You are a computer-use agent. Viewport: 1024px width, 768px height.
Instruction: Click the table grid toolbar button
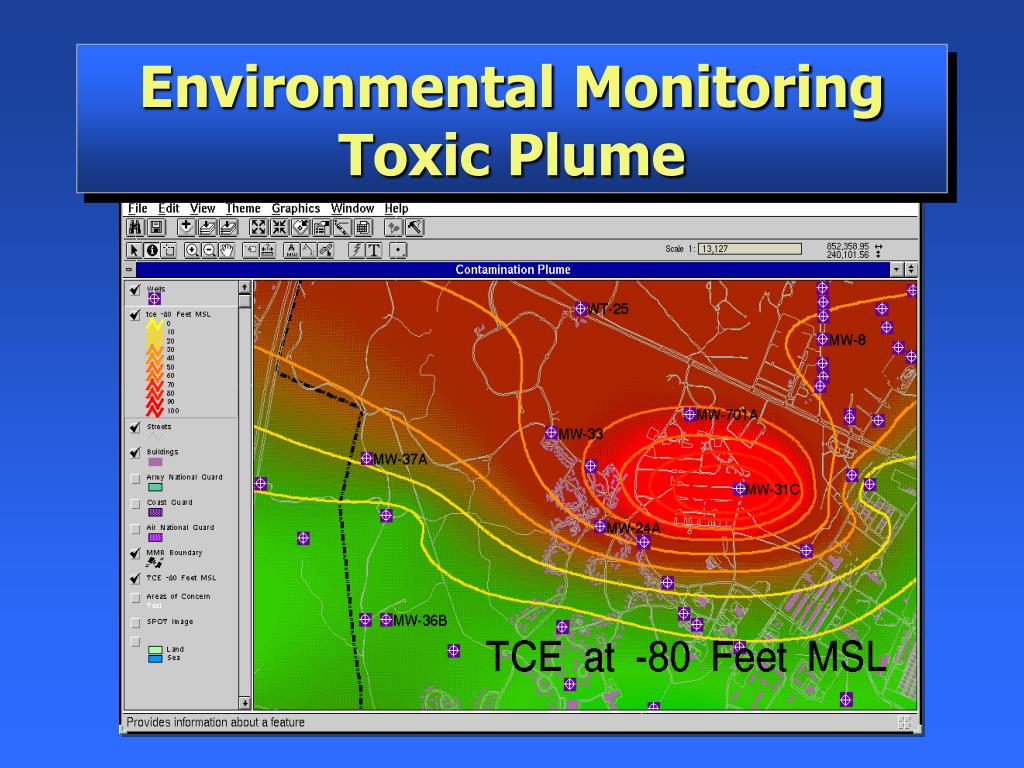tap(363, 227)
